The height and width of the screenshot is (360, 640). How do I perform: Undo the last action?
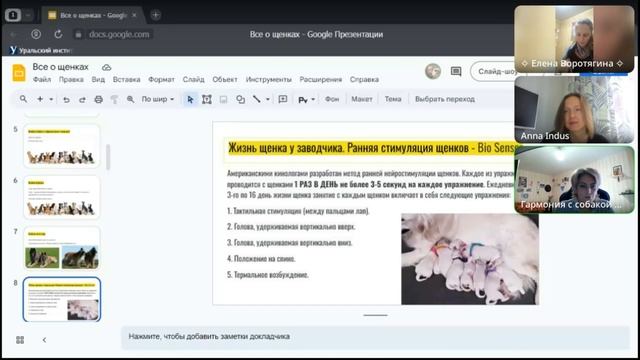click(66, 99)
